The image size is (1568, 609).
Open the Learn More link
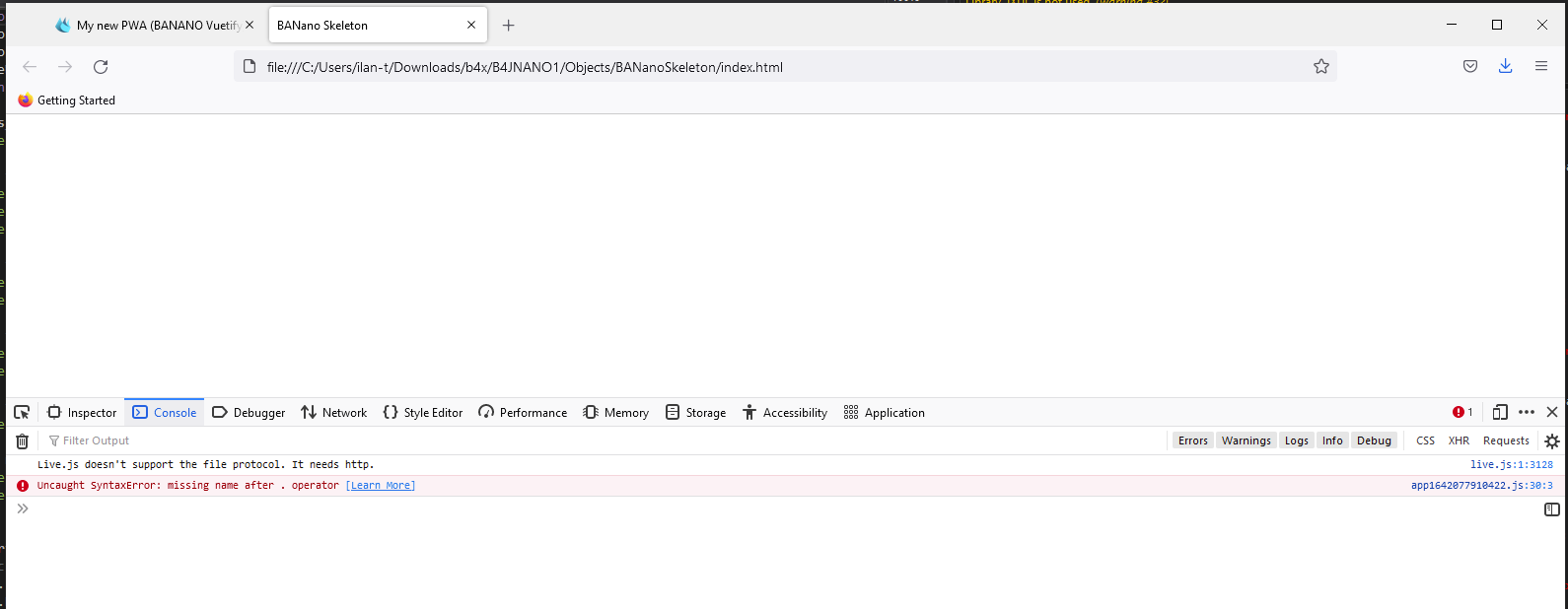(x=381, y=486)
